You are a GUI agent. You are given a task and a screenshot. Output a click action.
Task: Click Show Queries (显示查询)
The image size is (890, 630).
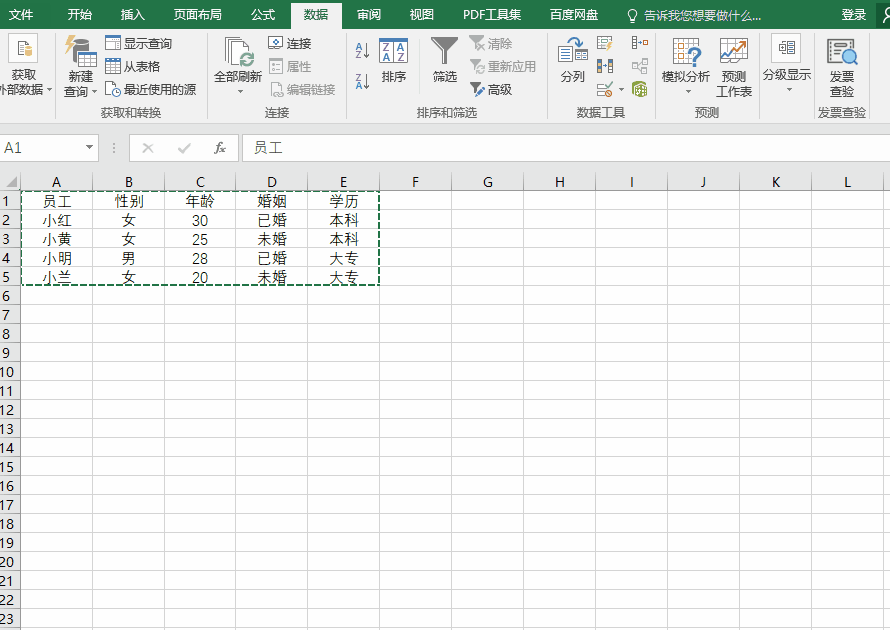(138, 43)
